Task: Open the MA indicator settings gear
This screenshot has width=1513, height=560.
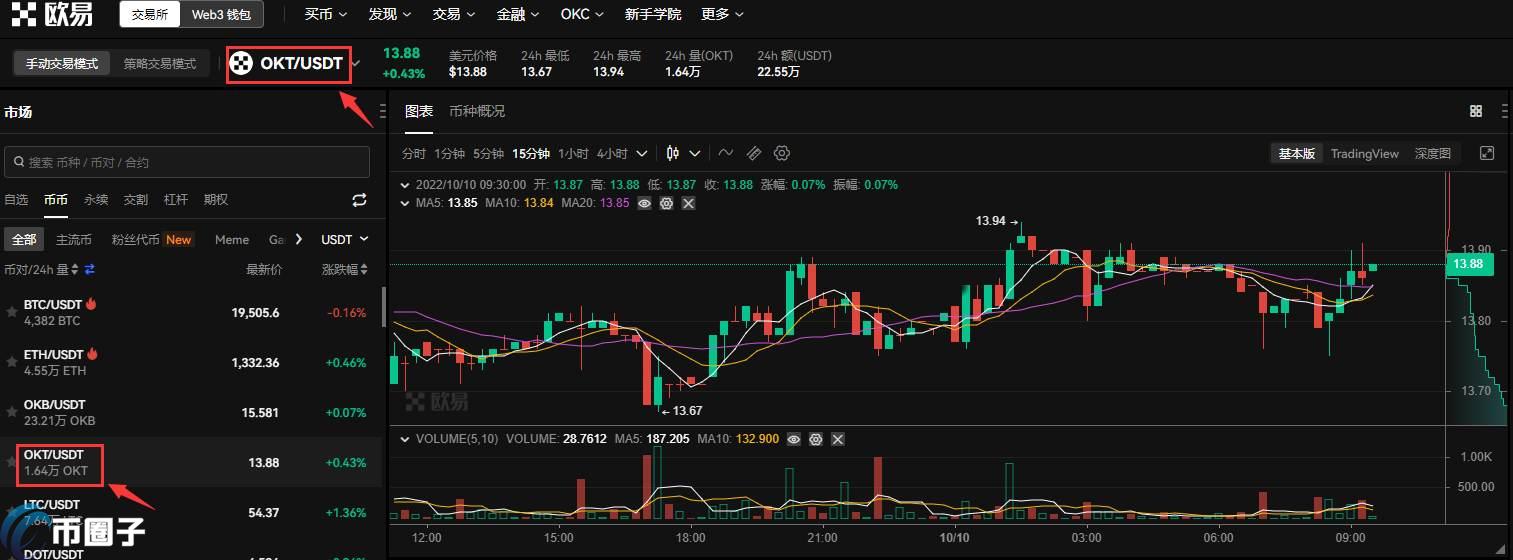Action: point(666,203)
